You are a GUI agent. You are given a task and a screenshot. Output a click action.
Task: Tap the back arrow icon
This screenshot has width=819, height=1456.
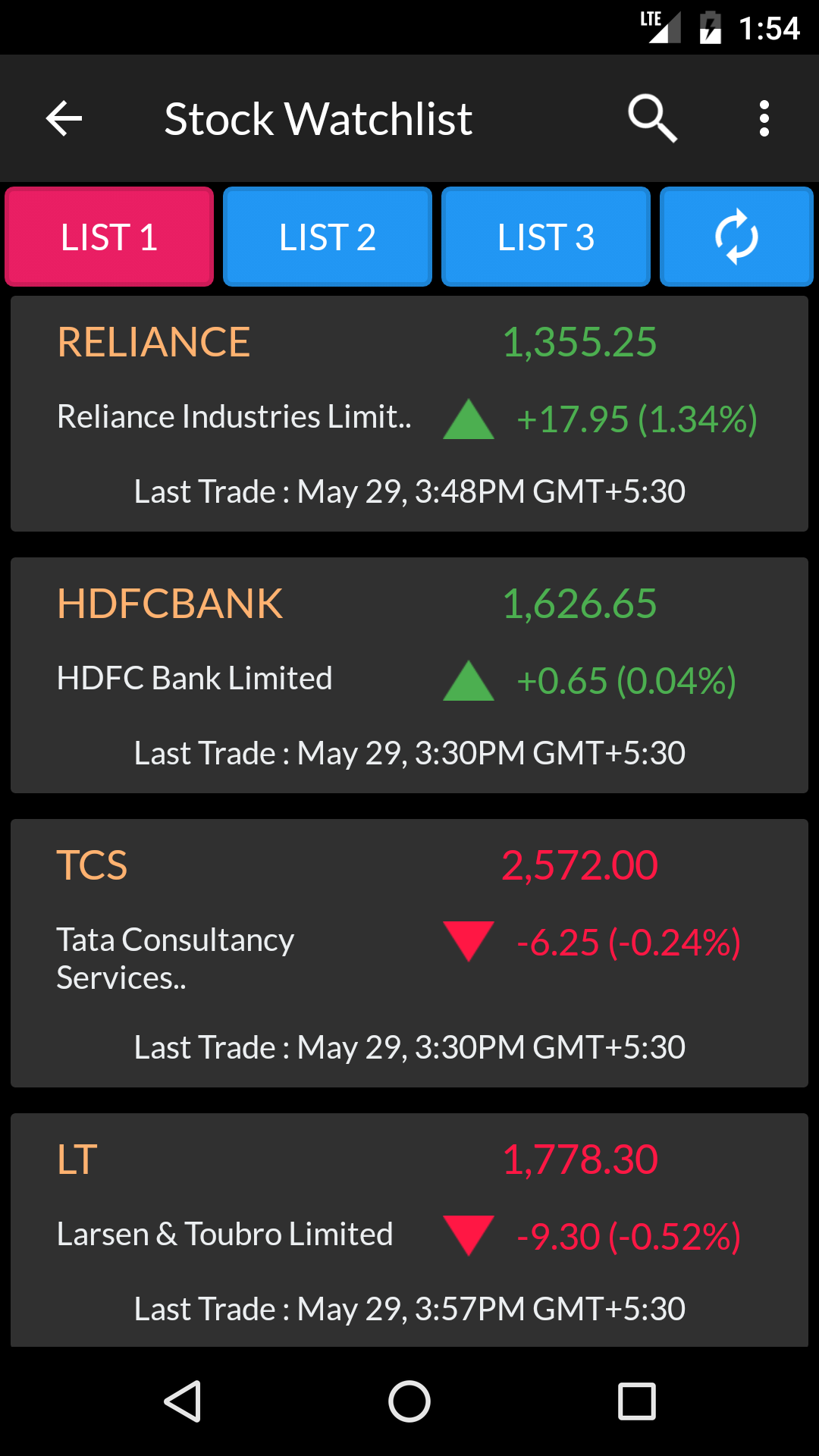pos(64,119)
